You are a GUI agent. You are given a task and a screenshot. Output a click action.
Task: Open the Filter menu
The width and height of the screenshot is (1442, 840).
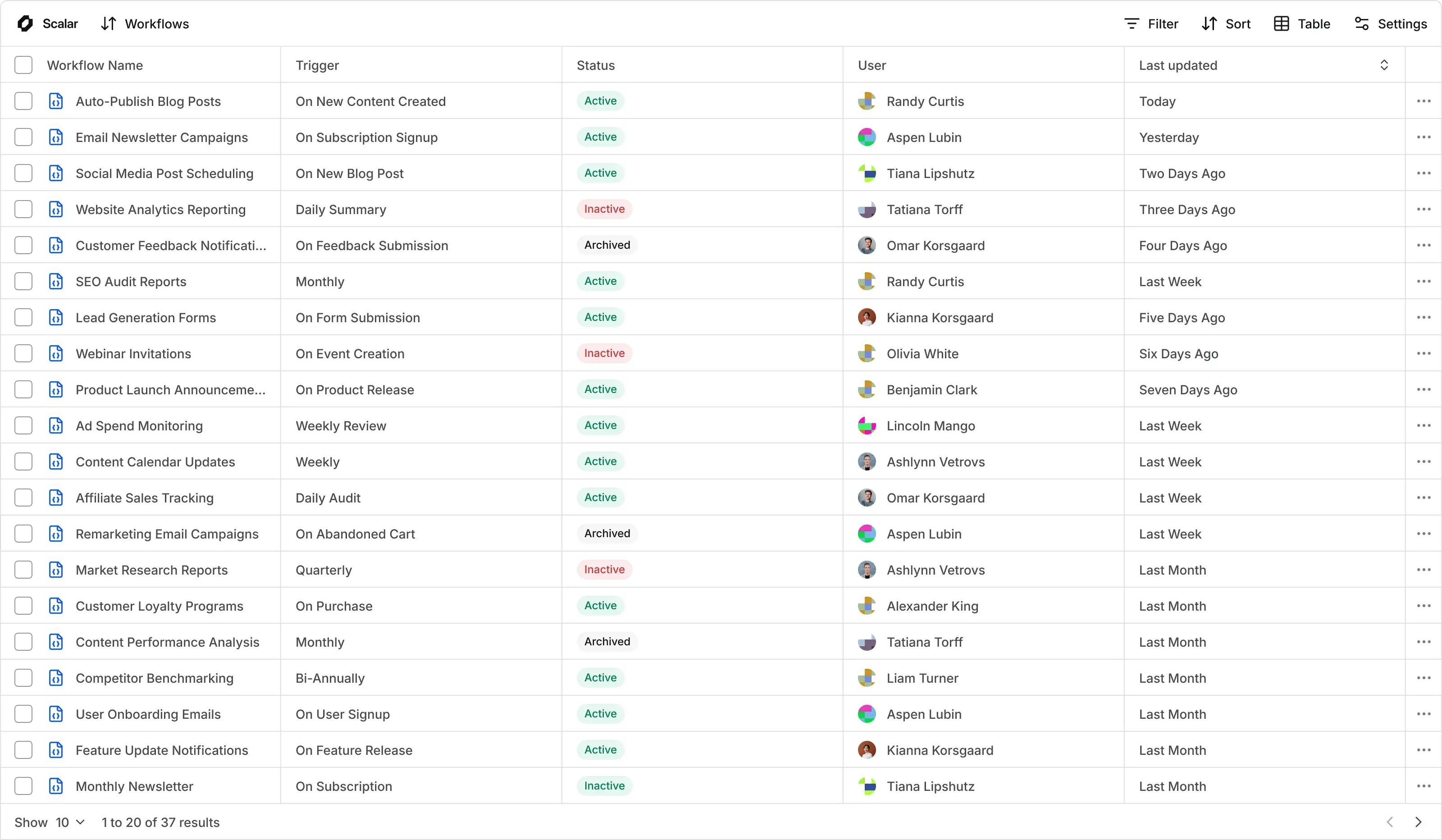tap(1151, 23)
